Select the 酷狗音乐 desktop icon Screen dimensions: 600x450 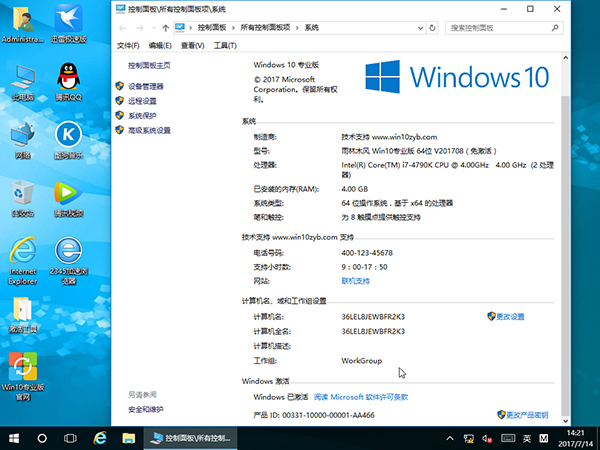(x=67, y=135)
